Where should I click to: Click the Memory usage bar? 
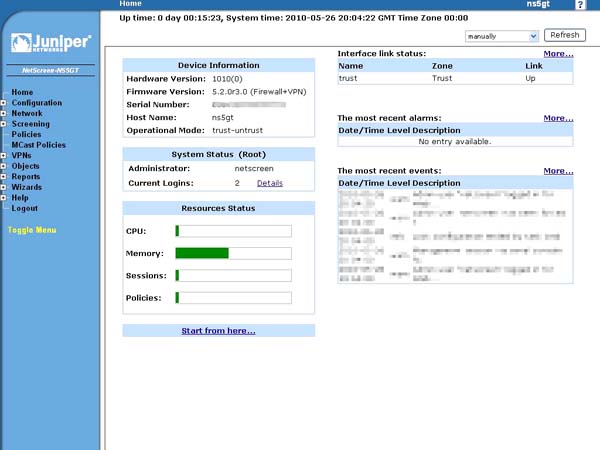(x=233, y=253)
